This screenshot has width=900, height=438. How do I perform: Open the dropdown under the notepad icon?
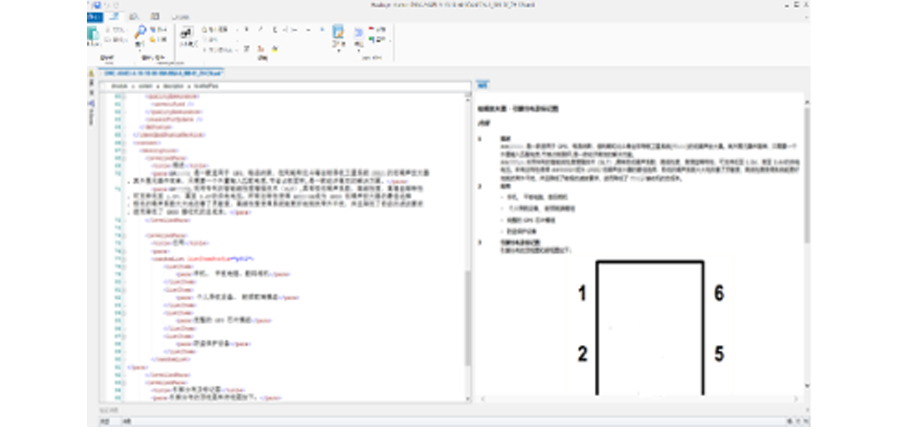pyautogui.click(x=339, y=46)
